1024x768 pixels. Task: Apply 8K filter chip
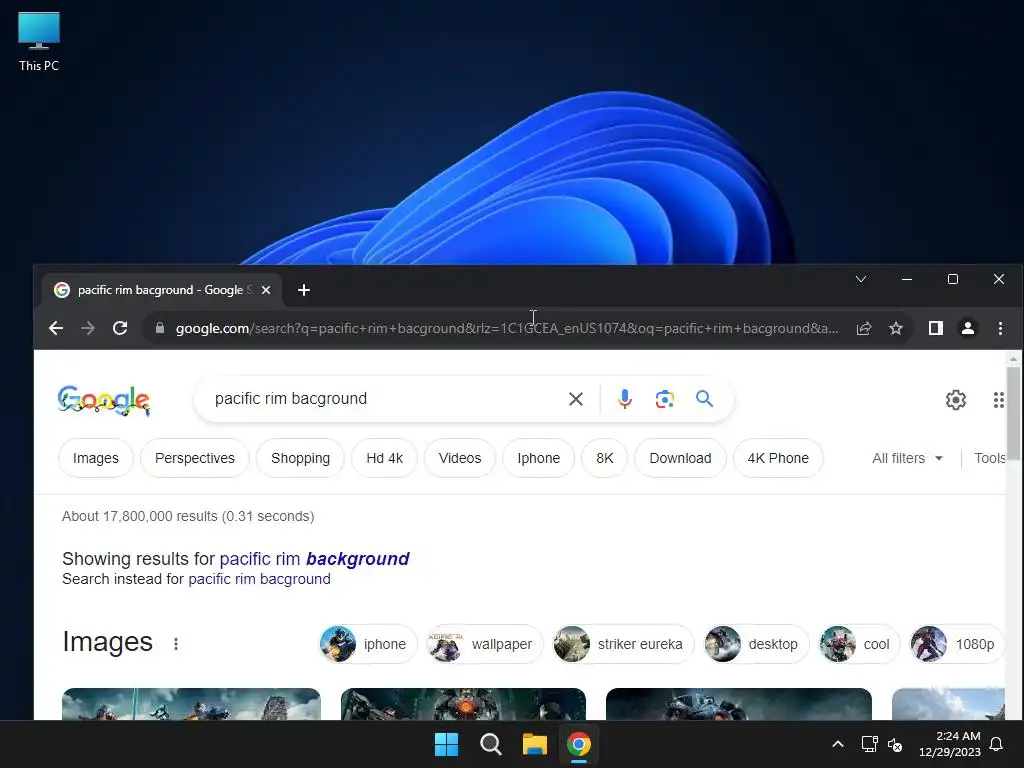(x=605, y=458)
